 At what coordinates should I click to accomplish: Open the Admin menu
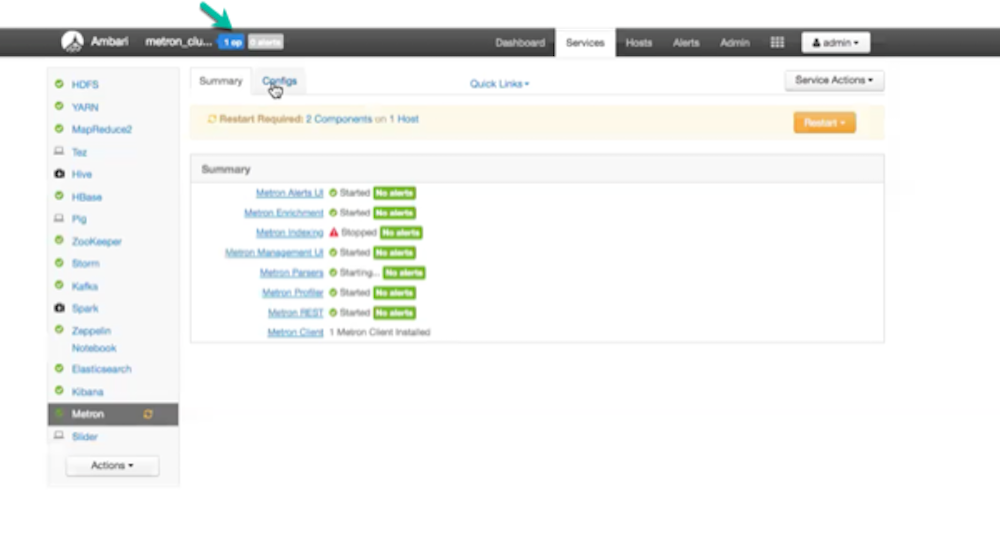[735, 43]
